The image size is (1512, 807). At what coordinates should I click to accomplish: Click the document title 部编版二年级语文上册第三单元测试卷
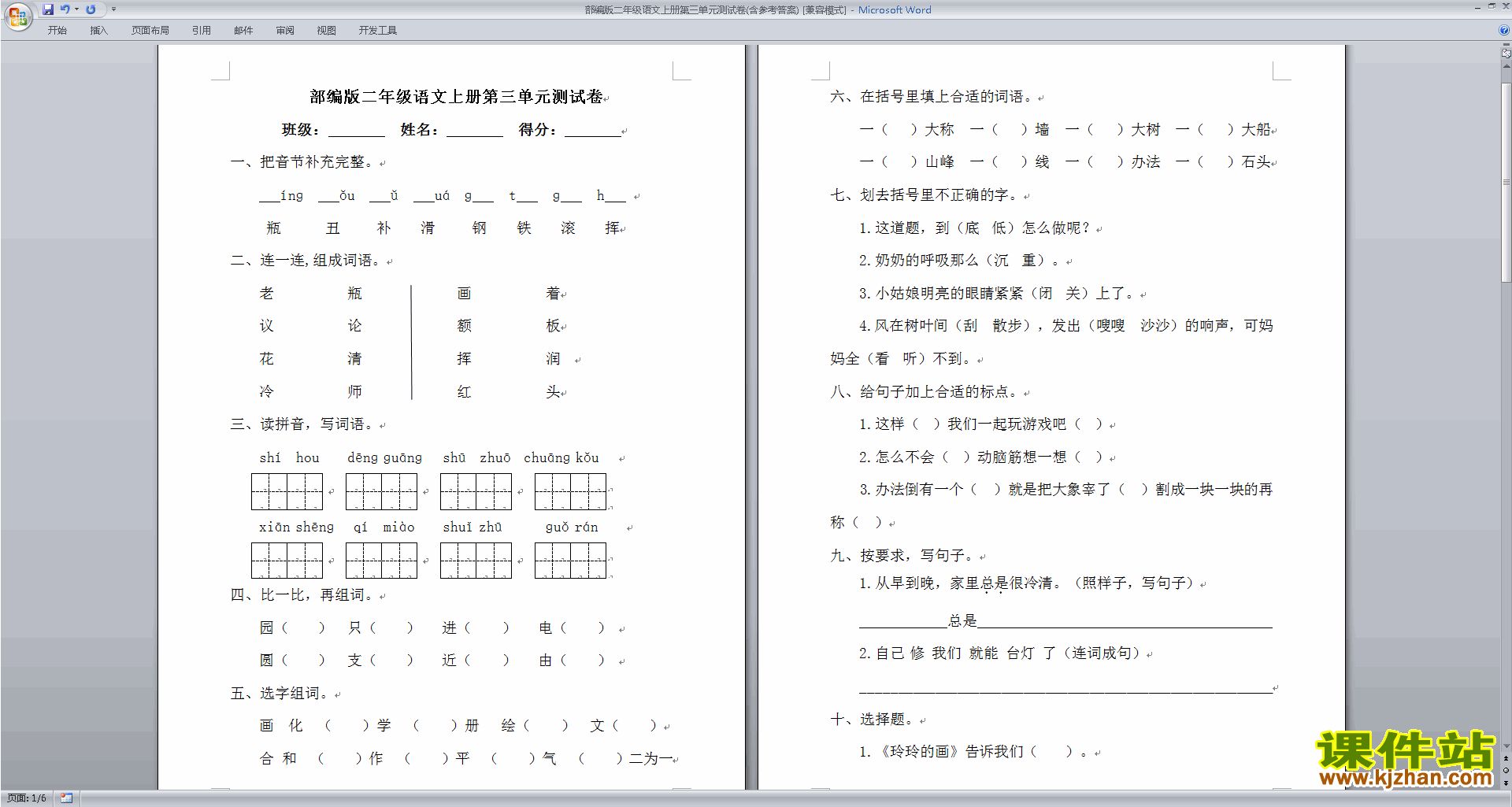pyautogui.click(x=456, y=97)
